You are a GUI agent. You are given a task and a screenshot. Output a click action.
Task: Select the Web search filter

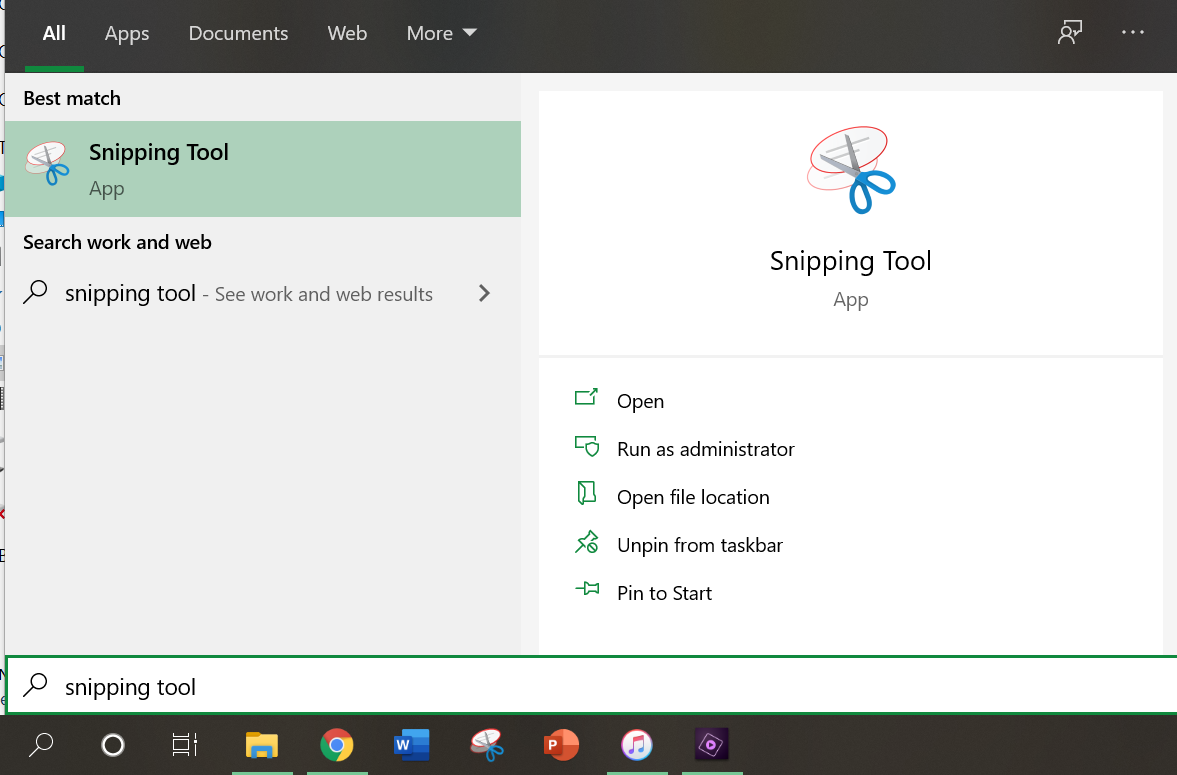[347, 32]
